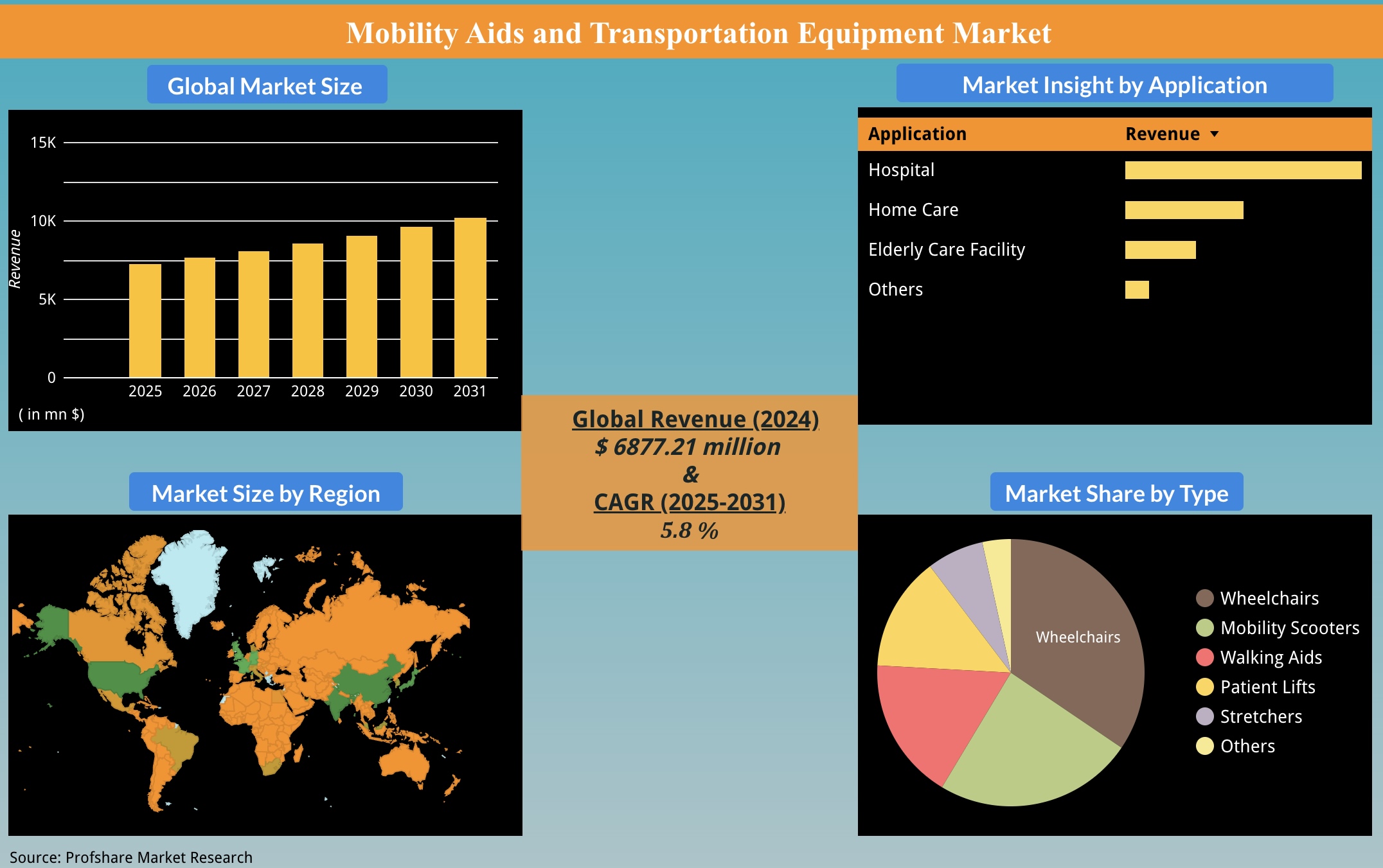Click the Revenue sort arrow in table header
The width and height of the screenshot is (1383, 868).
(1214, 134)
